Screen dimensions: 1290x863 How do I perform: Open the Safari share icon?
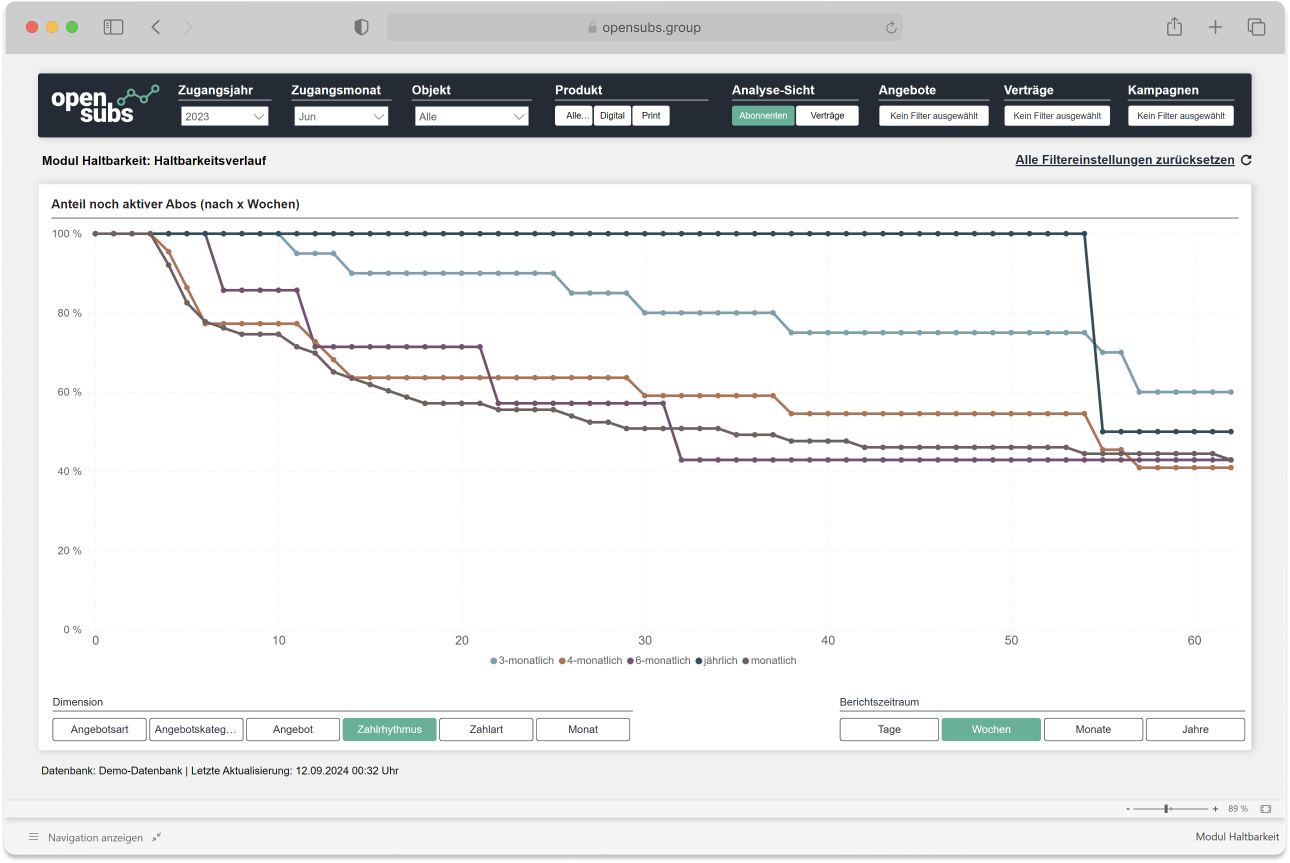pos(1174,27)
